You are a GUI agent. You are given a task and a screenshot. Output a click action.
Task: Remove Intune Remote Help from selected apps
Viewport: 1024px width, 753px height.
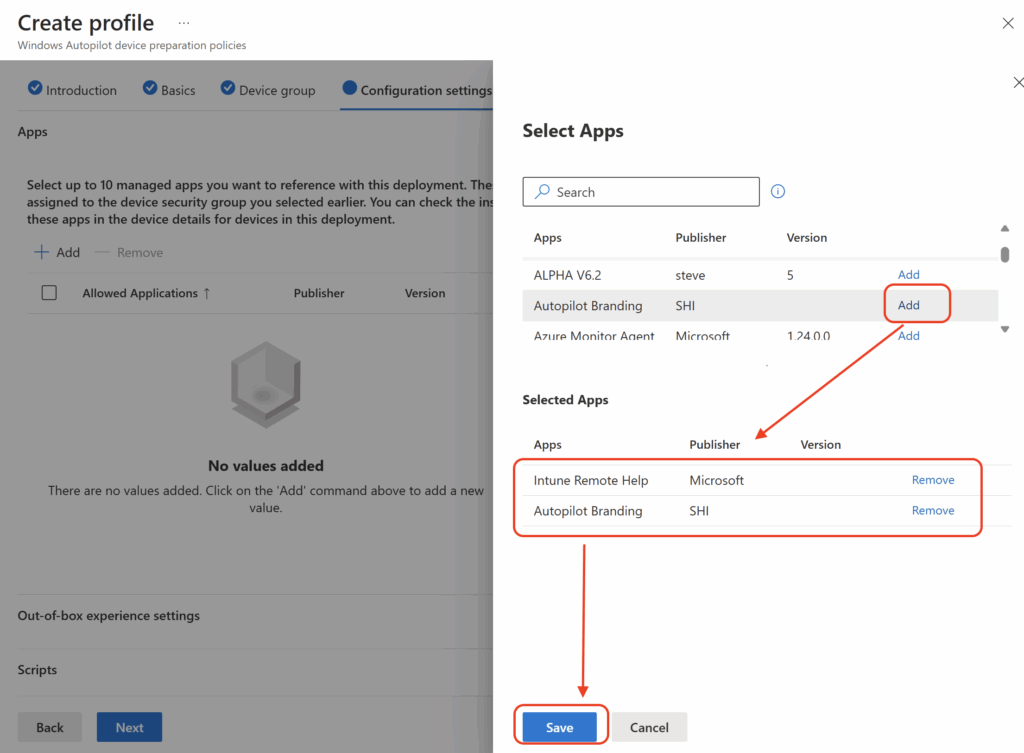click(x=933, y=480)
